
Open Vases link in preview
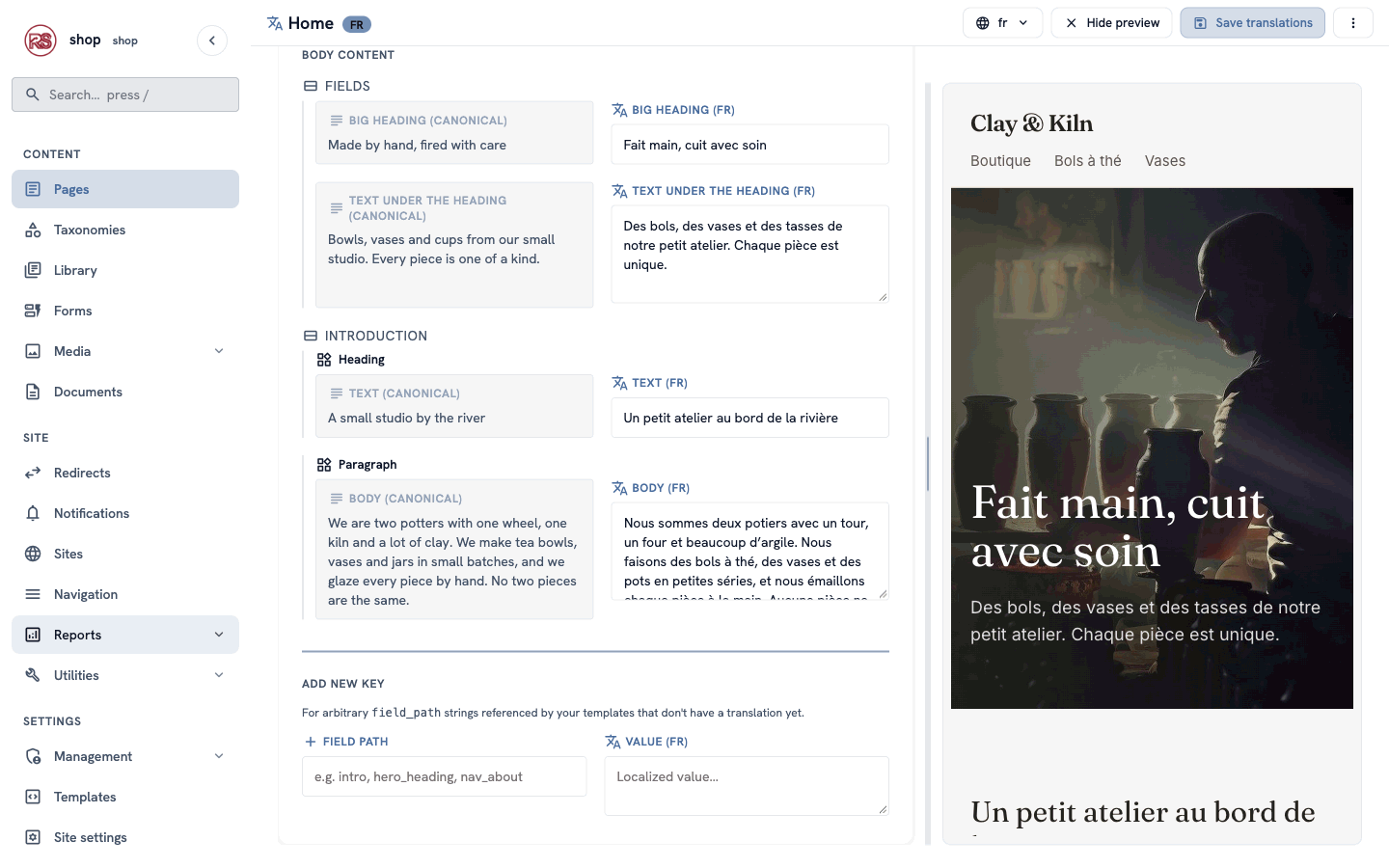pos(1165,161)
